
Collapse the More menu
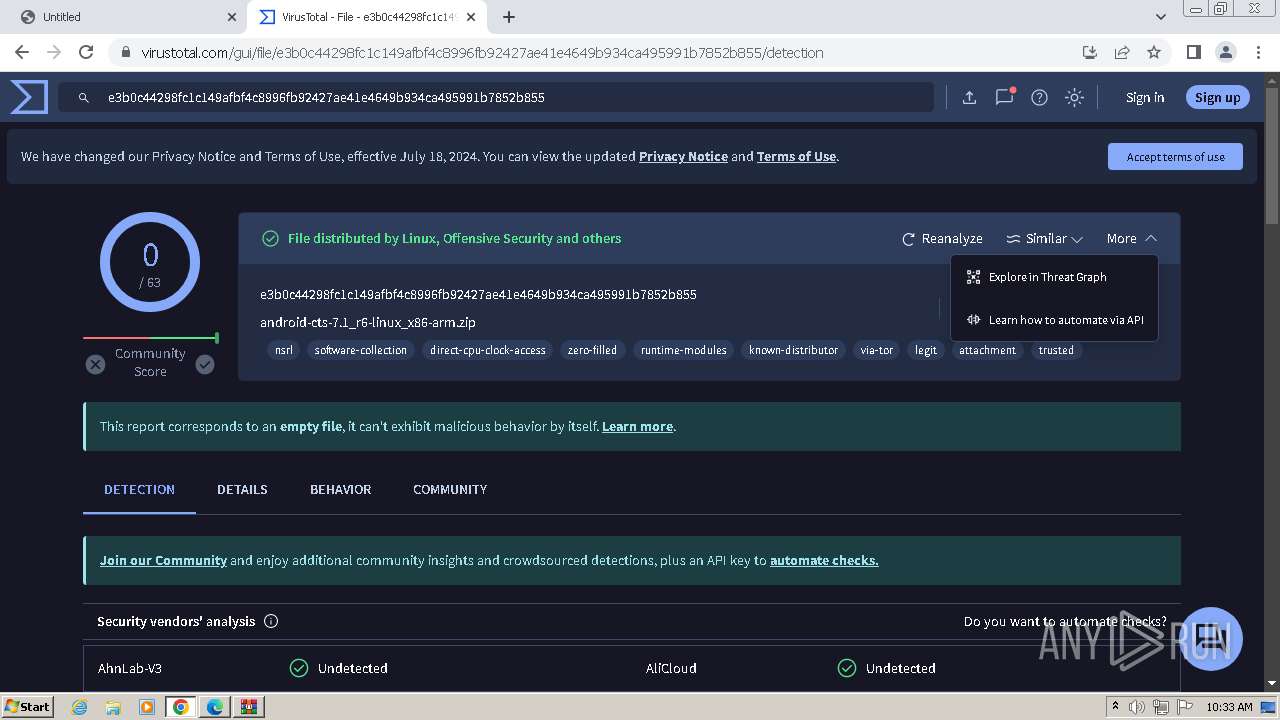click(x=1131, y=238)
